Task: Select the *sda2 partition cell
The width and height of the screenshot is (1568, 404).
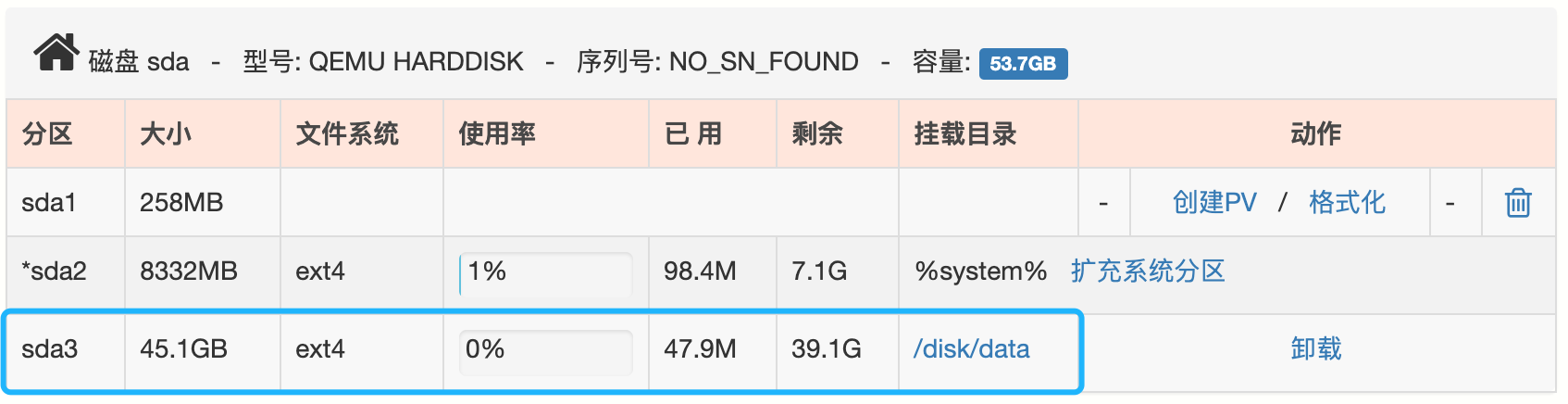Action: (54, 271)
